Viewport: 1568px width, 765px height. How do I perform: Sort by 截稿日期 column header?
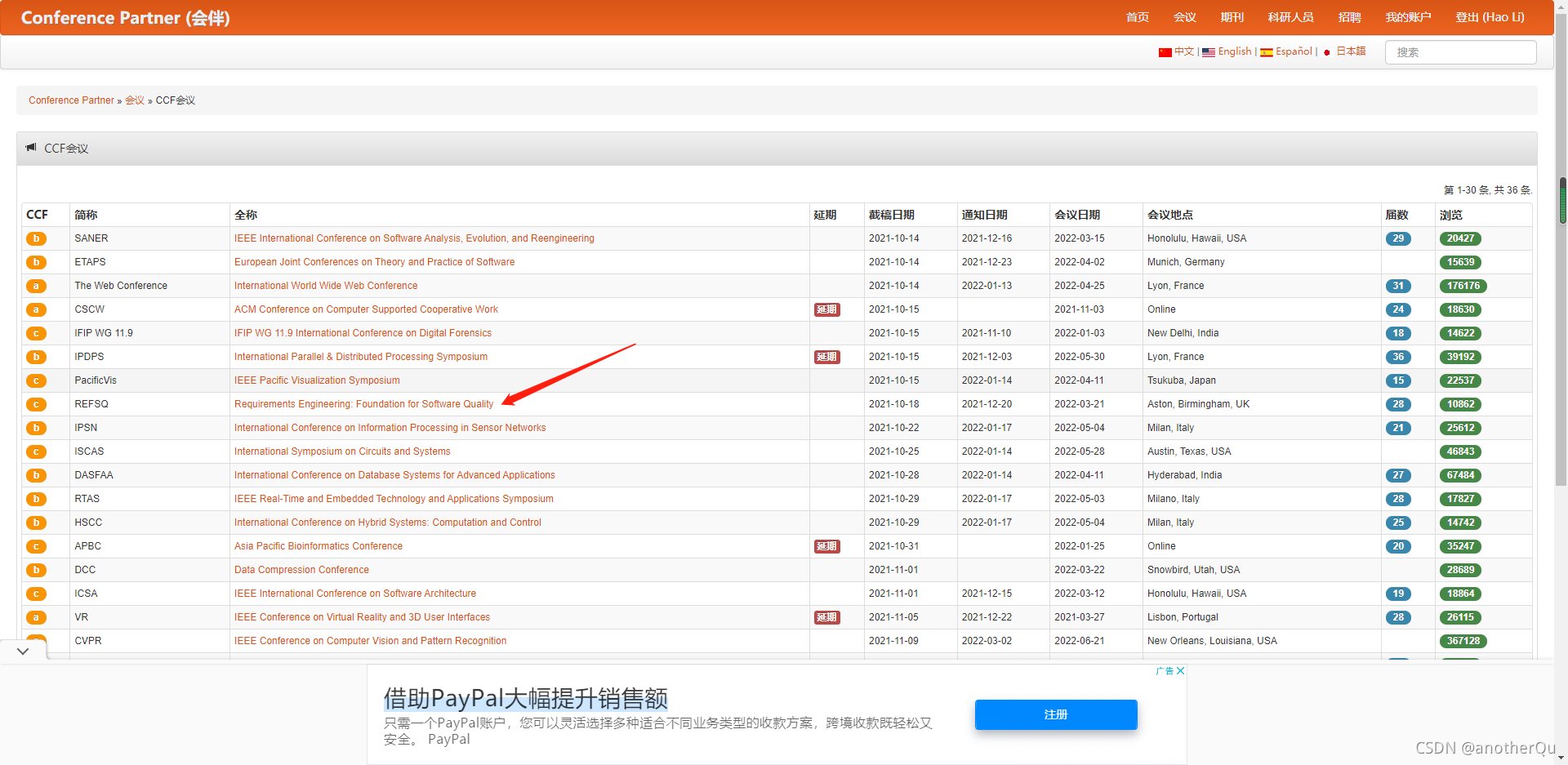[x=891, y=215]
